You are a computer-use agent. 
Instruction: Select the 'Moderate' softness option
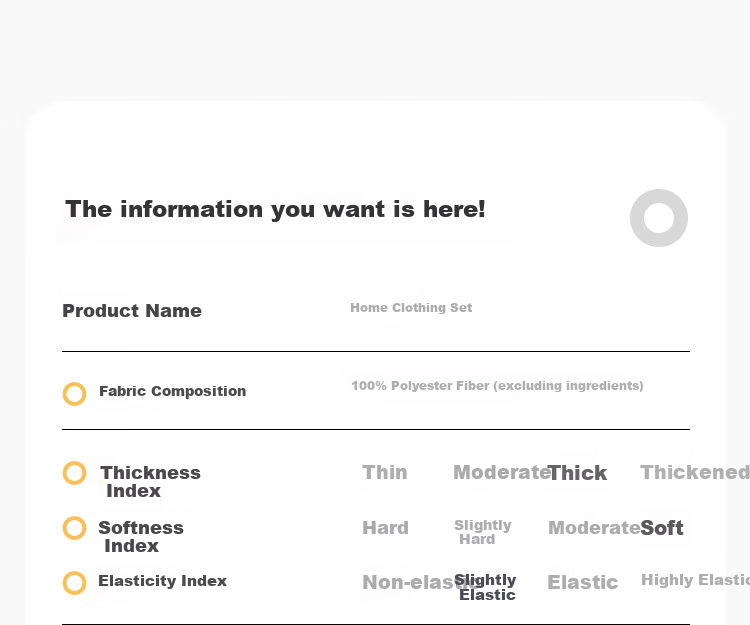594,528
